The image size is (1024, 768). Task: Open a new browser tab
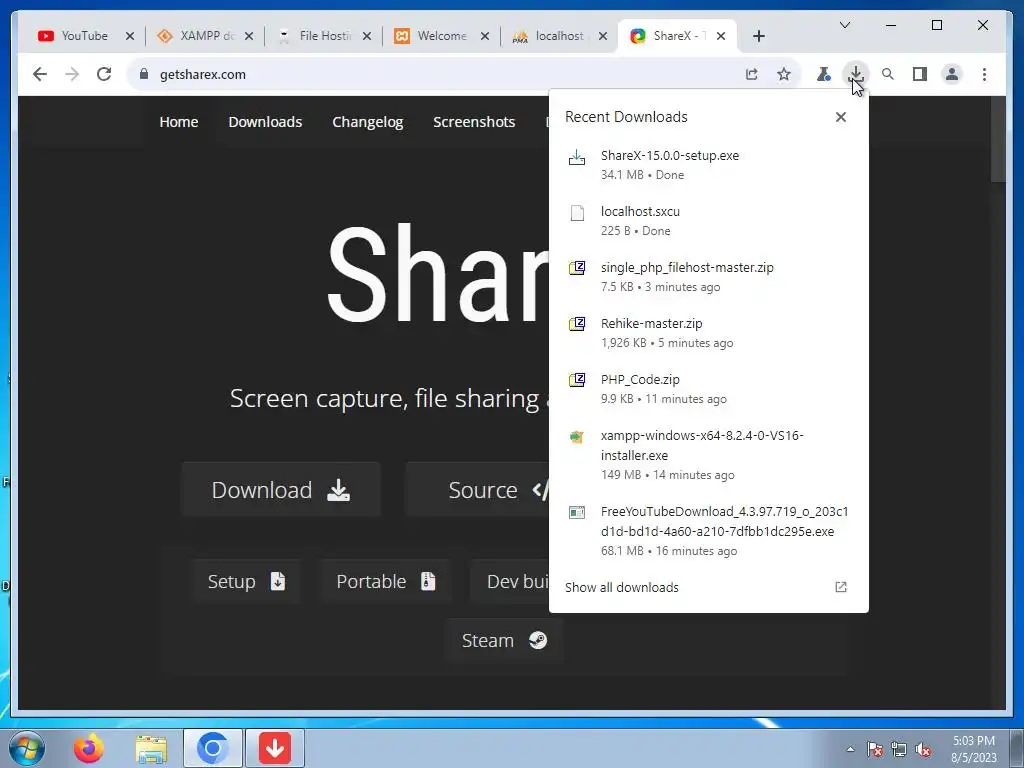click(x=758, y=36)
